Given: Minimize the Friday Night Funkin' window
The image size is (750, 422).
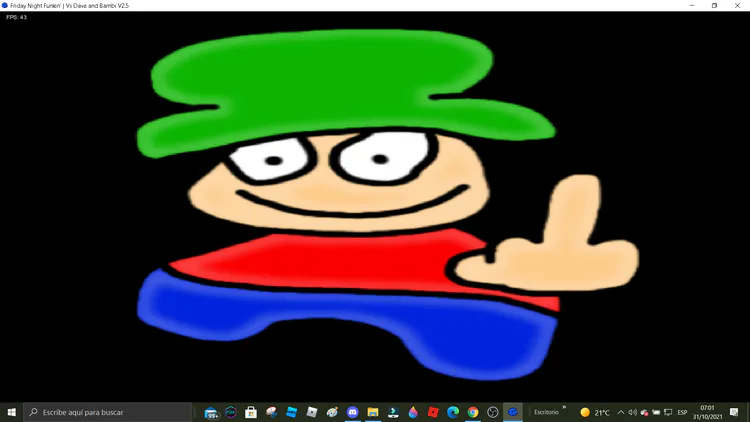Looking at the screenshot, I should 692,6.
